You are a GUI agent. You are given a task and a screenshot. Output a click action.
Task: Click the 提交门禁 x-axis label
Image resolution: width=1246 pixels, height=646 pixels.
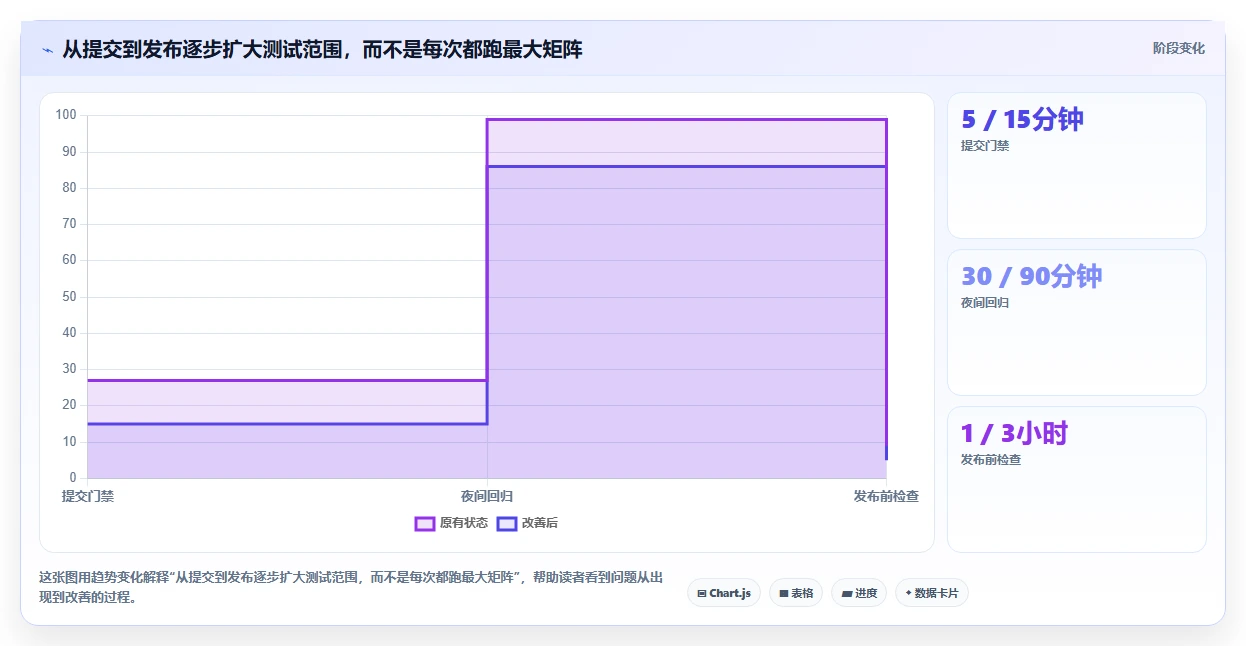[x=88, y=496]
